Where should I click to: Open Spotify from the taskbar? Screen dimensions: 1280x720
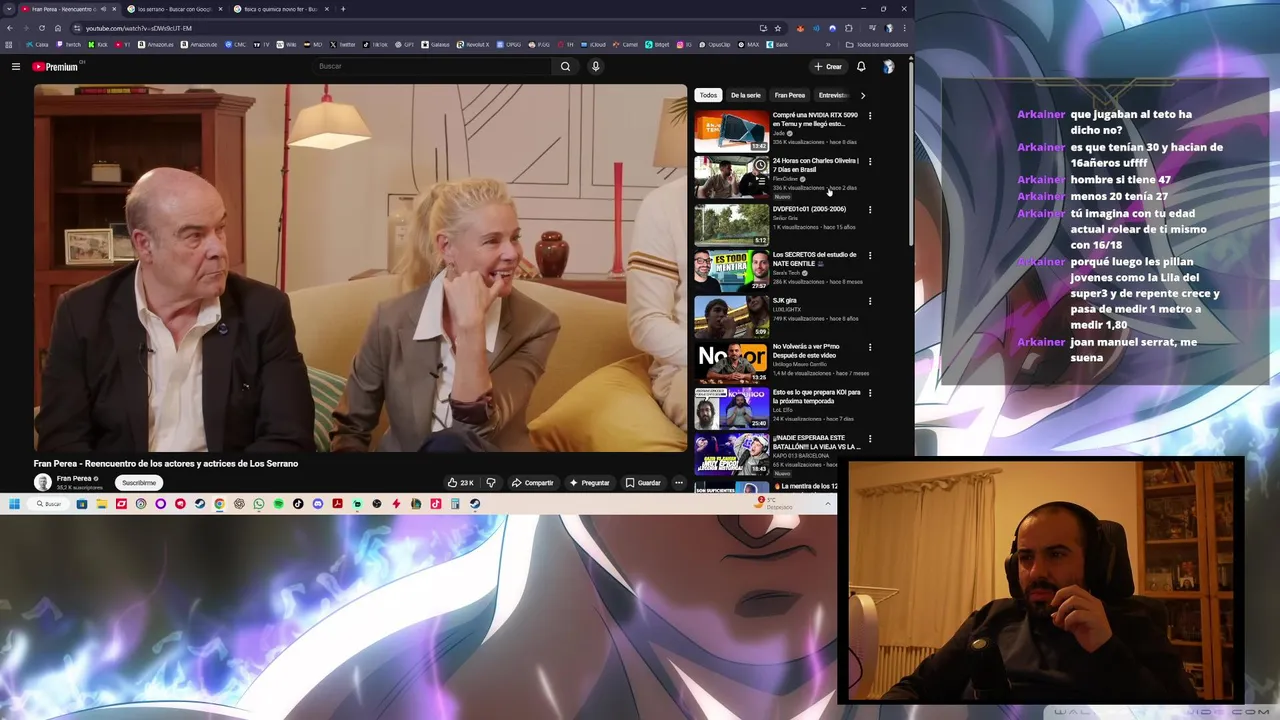click(x=278, y=504)
